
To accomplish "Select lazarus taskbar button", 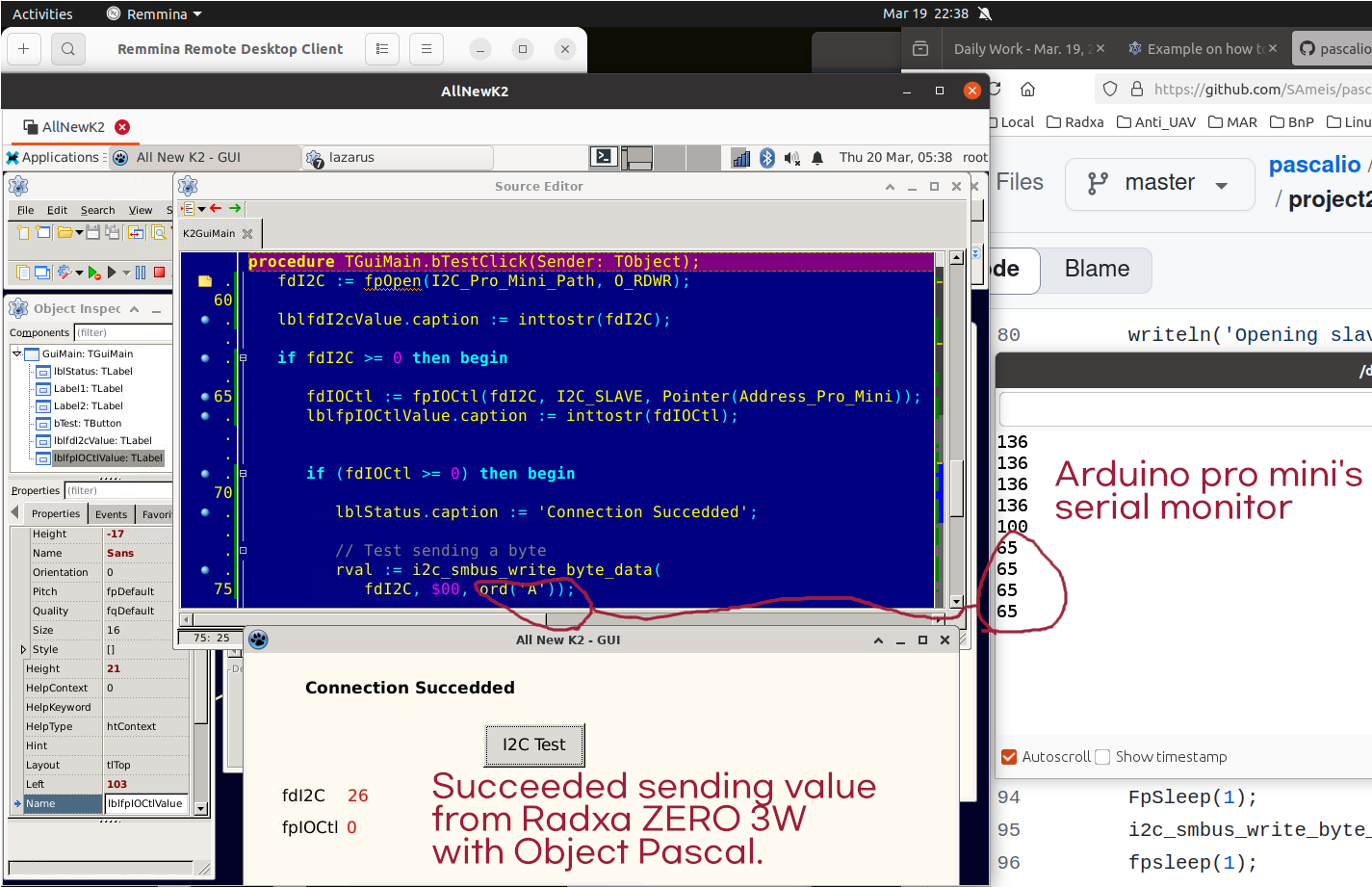I will pos(398,157).
